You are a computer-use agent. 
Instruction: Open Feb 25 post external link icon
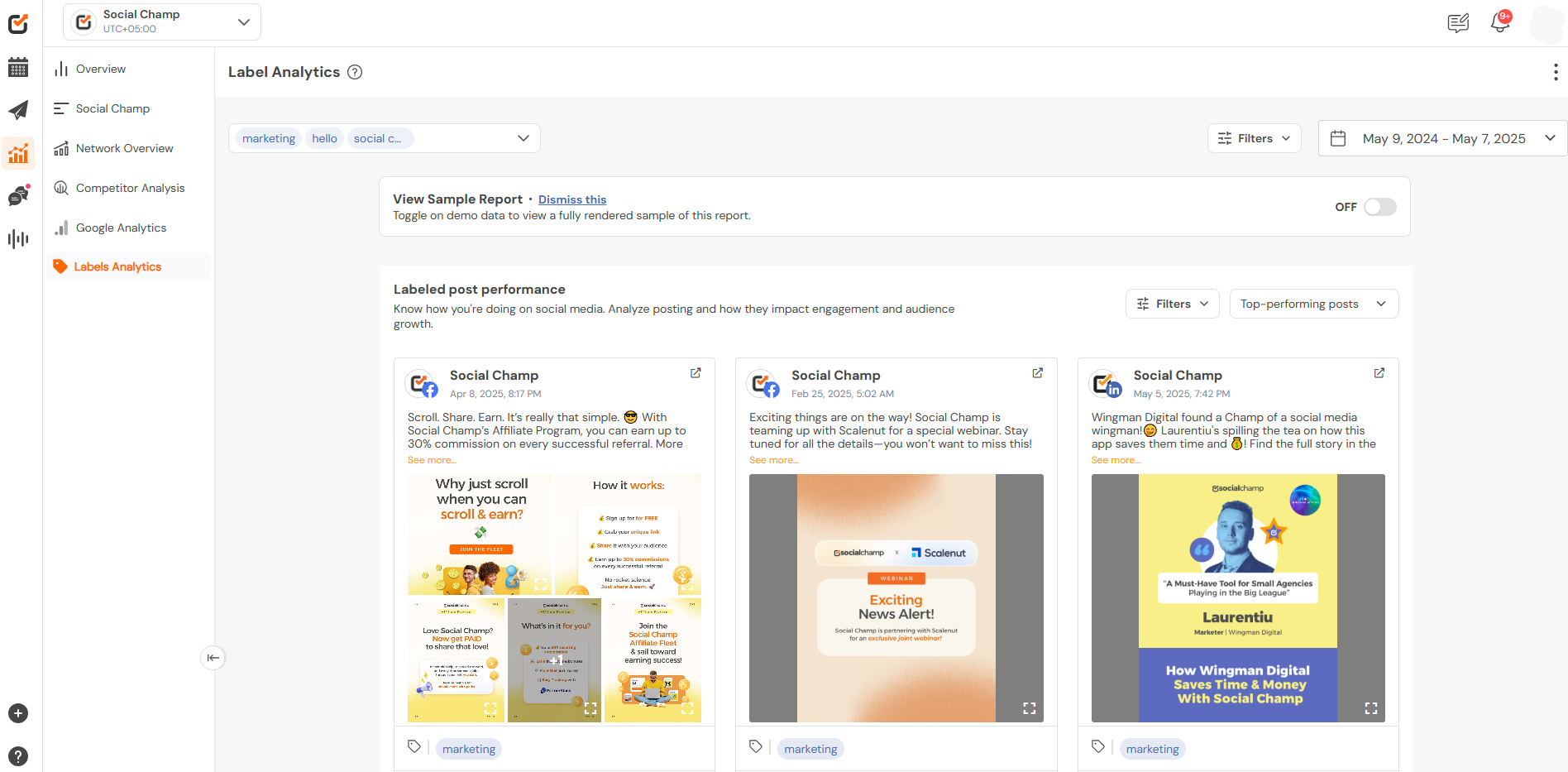coord(1037,373)
